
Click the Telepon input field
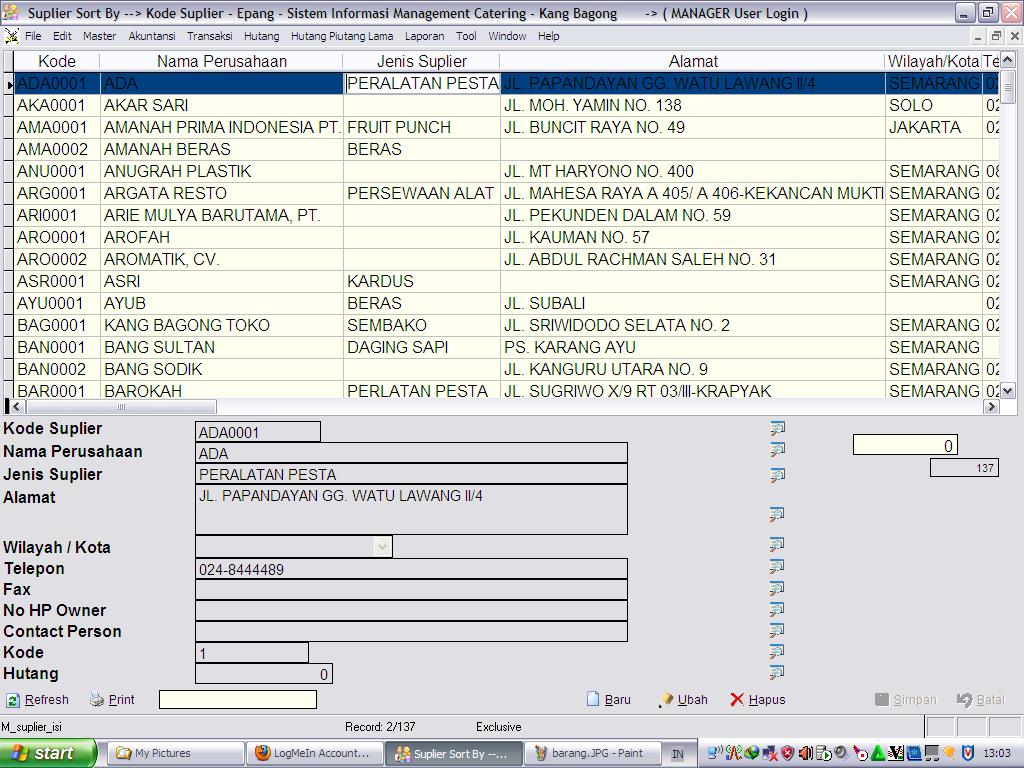point(411,569)
